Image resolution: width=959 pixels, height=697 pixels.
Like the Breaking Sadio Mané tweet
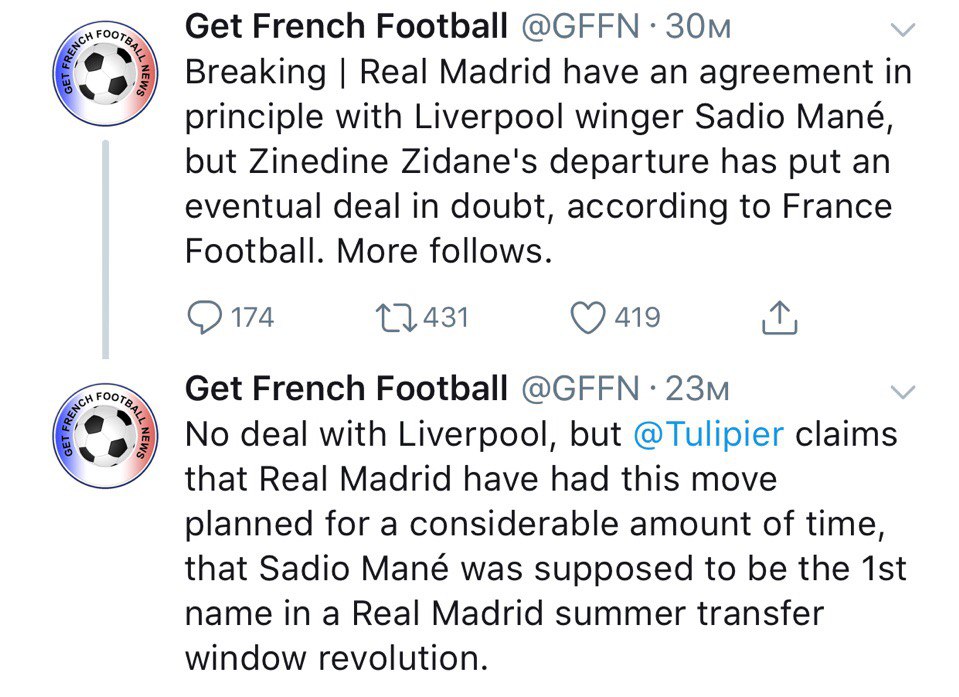click(588, 318)
